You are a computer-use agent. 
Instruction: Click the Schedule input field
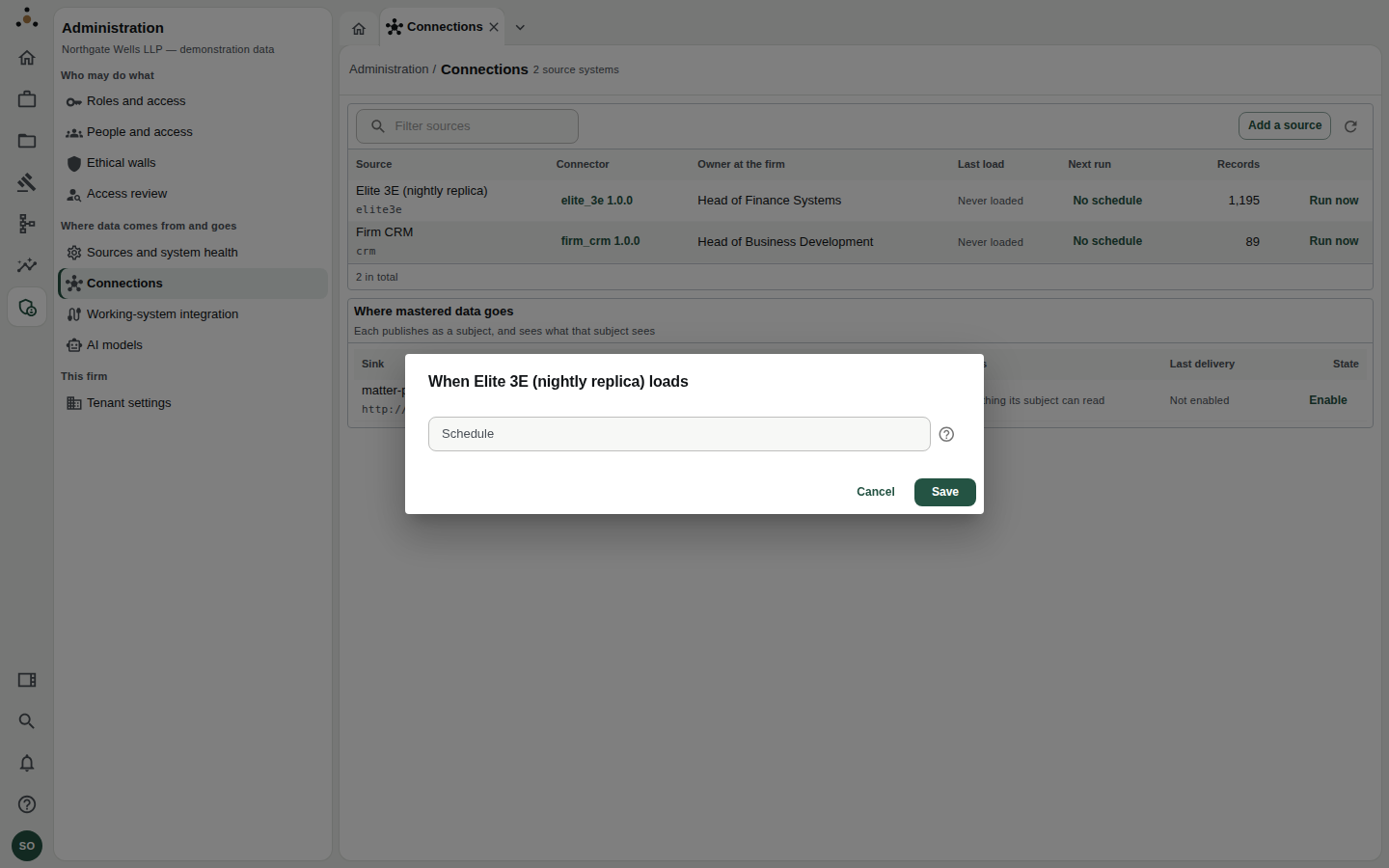pos(679,434)
